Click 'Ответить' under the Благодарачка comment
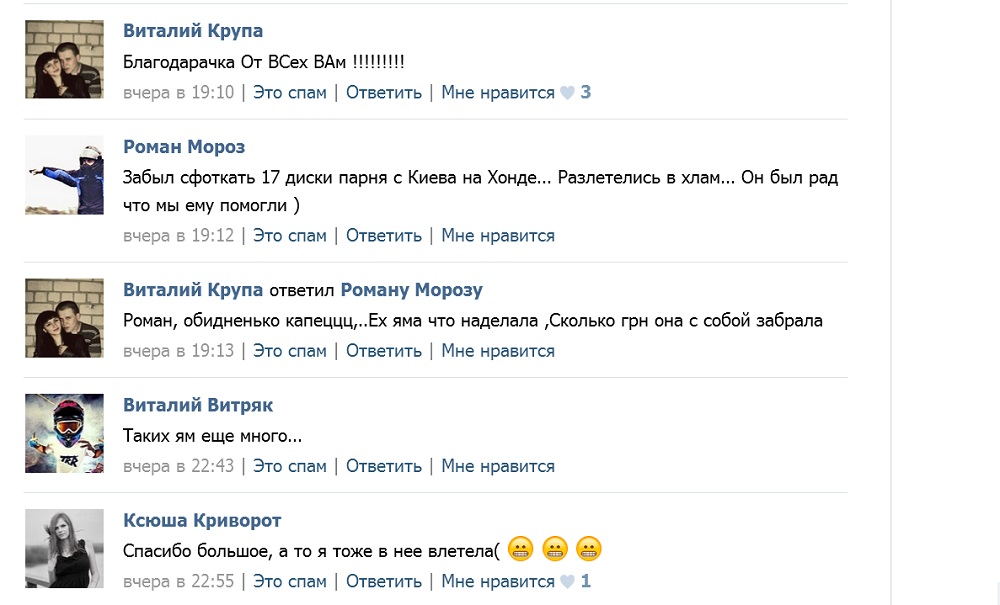This screenshot has height=605, width=1000. click(384, 93)
